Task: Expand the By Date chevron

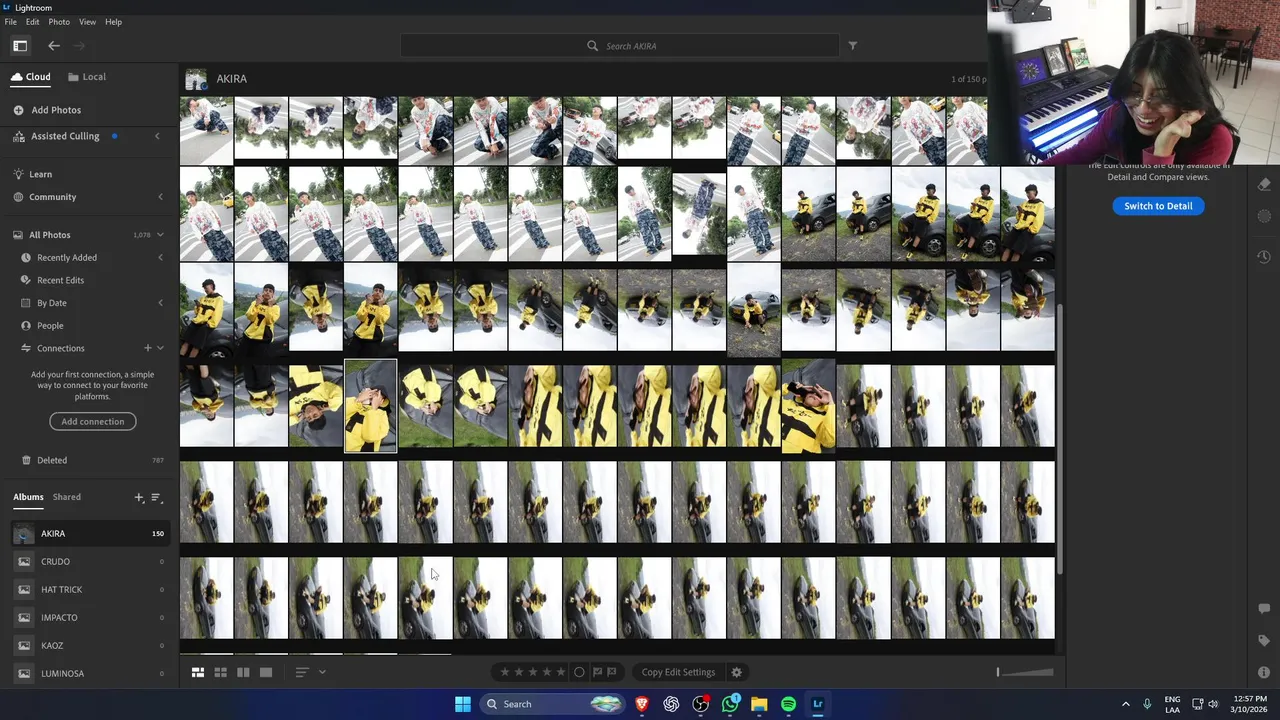Action: click(160, 303)
